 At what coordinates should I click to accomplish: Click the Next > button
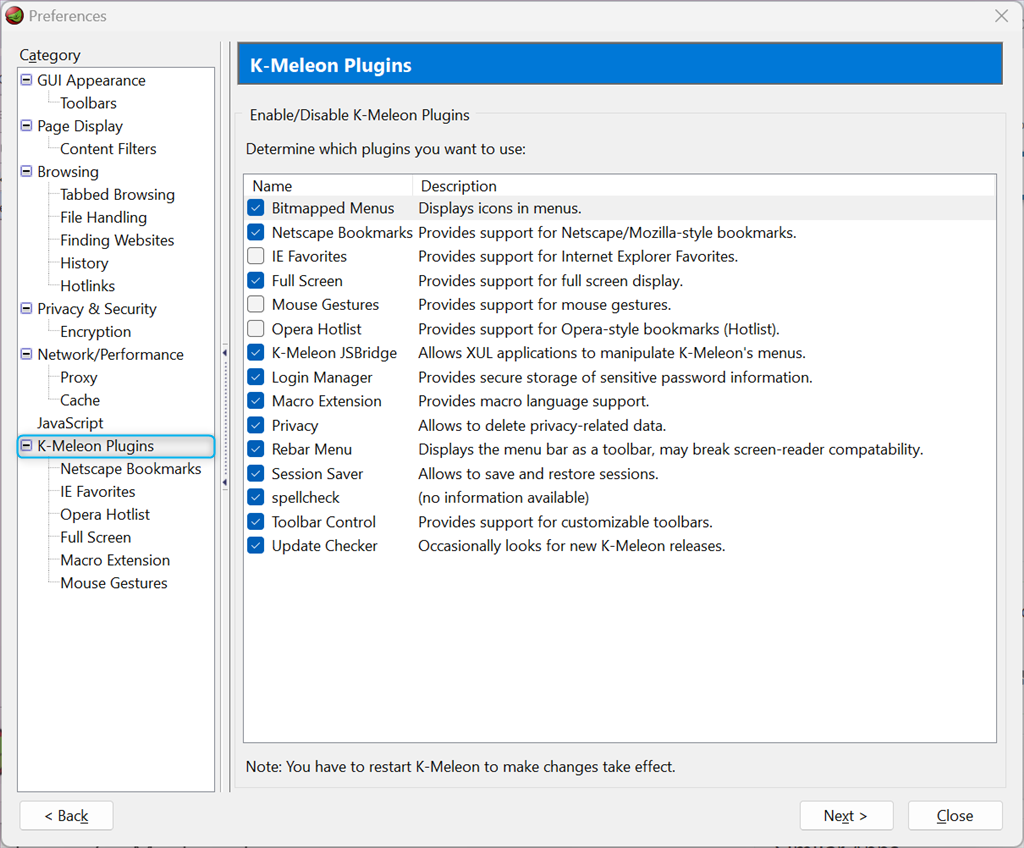[x=846, y=815]
